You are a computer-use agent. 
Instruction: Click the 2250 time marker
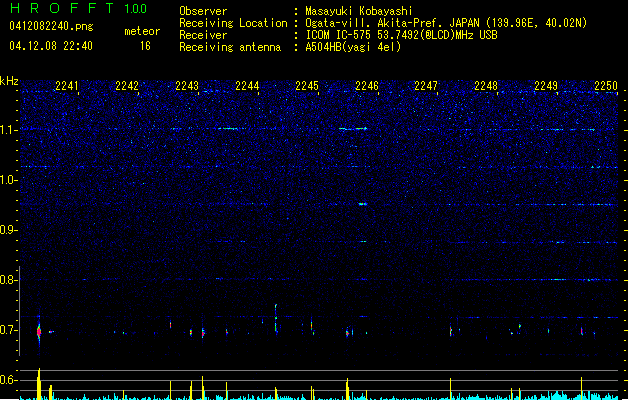tap(606, 86)
